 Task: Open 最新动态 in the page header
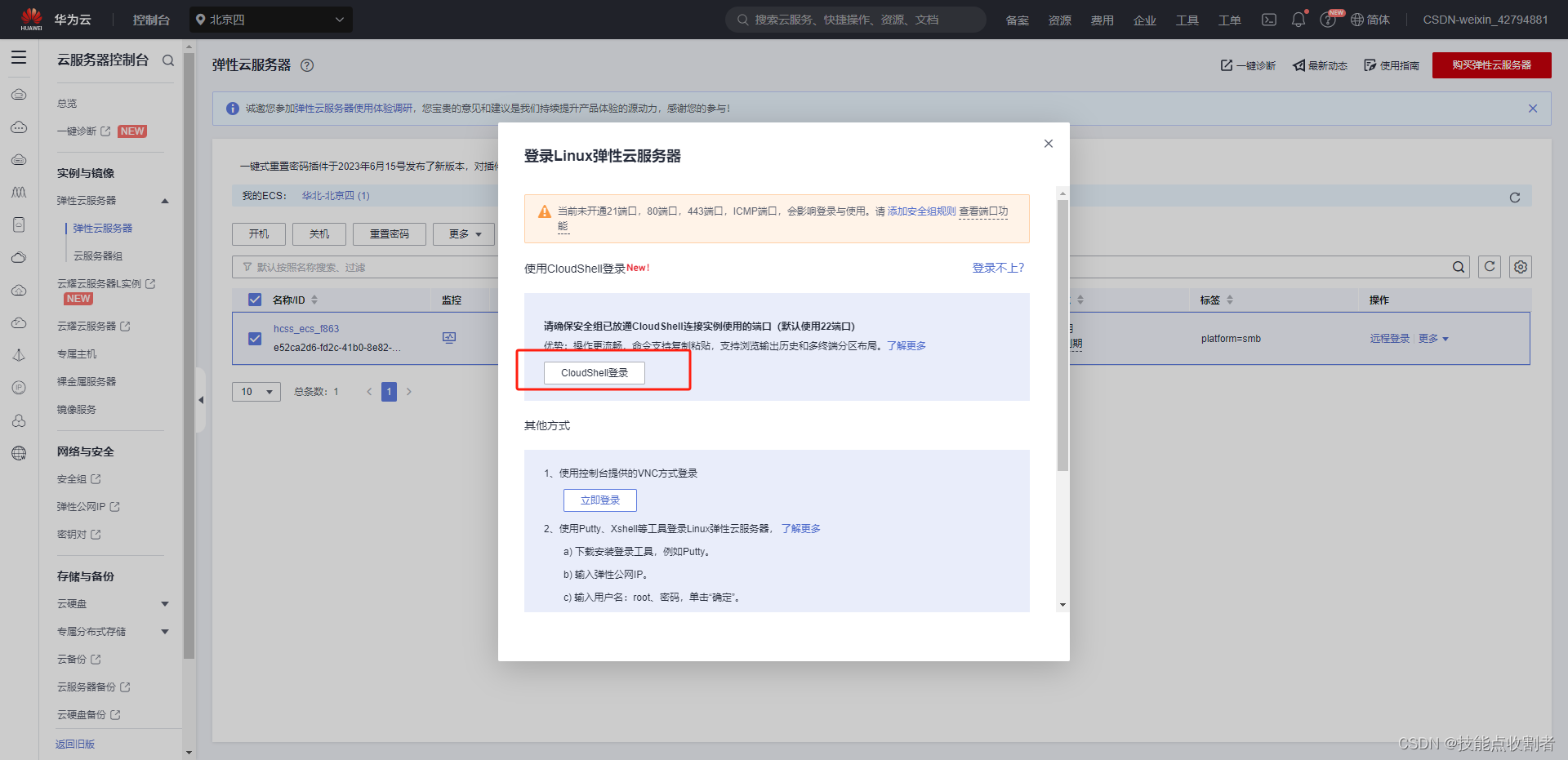click(1320, 65)
